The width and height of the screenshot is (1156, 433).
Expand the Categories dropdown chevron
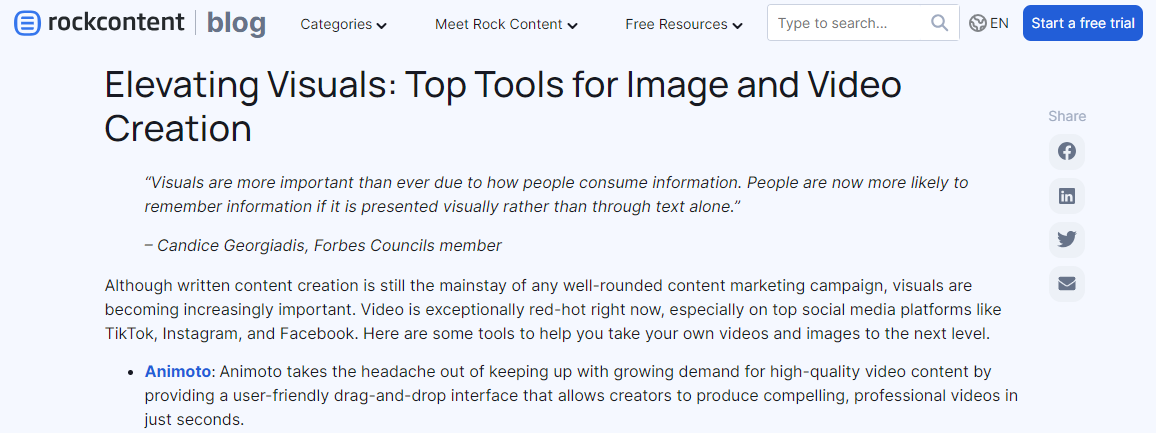point(381,26)
